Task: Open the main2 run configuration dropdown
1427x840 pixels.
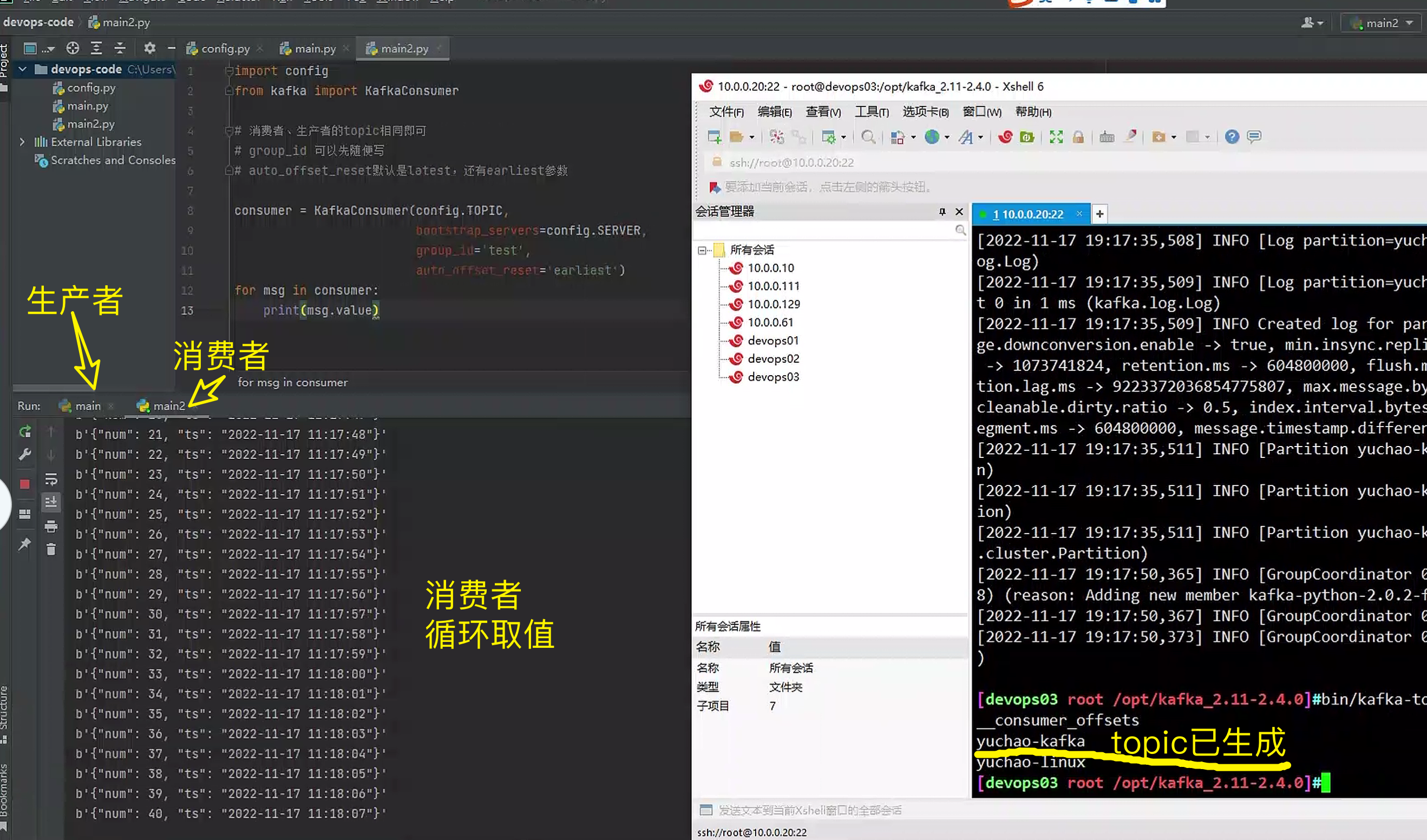Action: 1383,23
